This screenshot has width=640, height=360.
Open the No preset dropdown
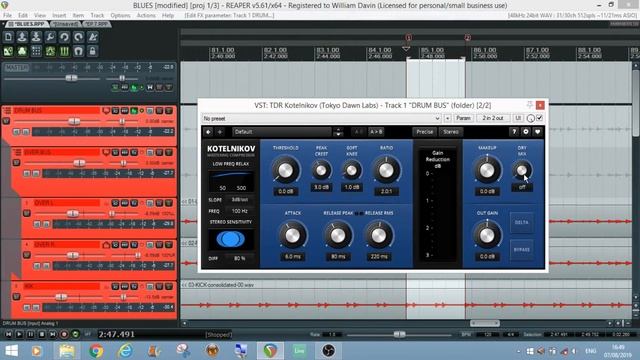click(x=321, y=118)
